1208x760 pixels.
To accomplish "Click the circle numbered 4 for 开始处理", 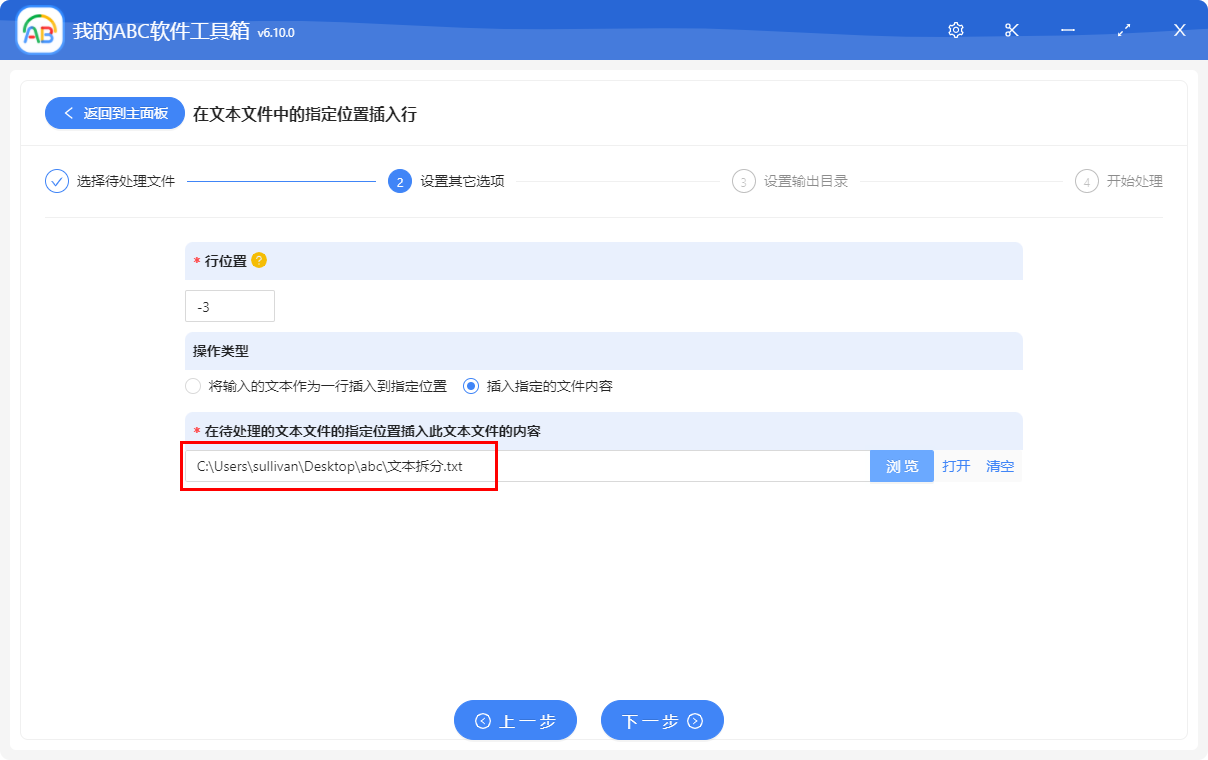I will coord(1087,181).
